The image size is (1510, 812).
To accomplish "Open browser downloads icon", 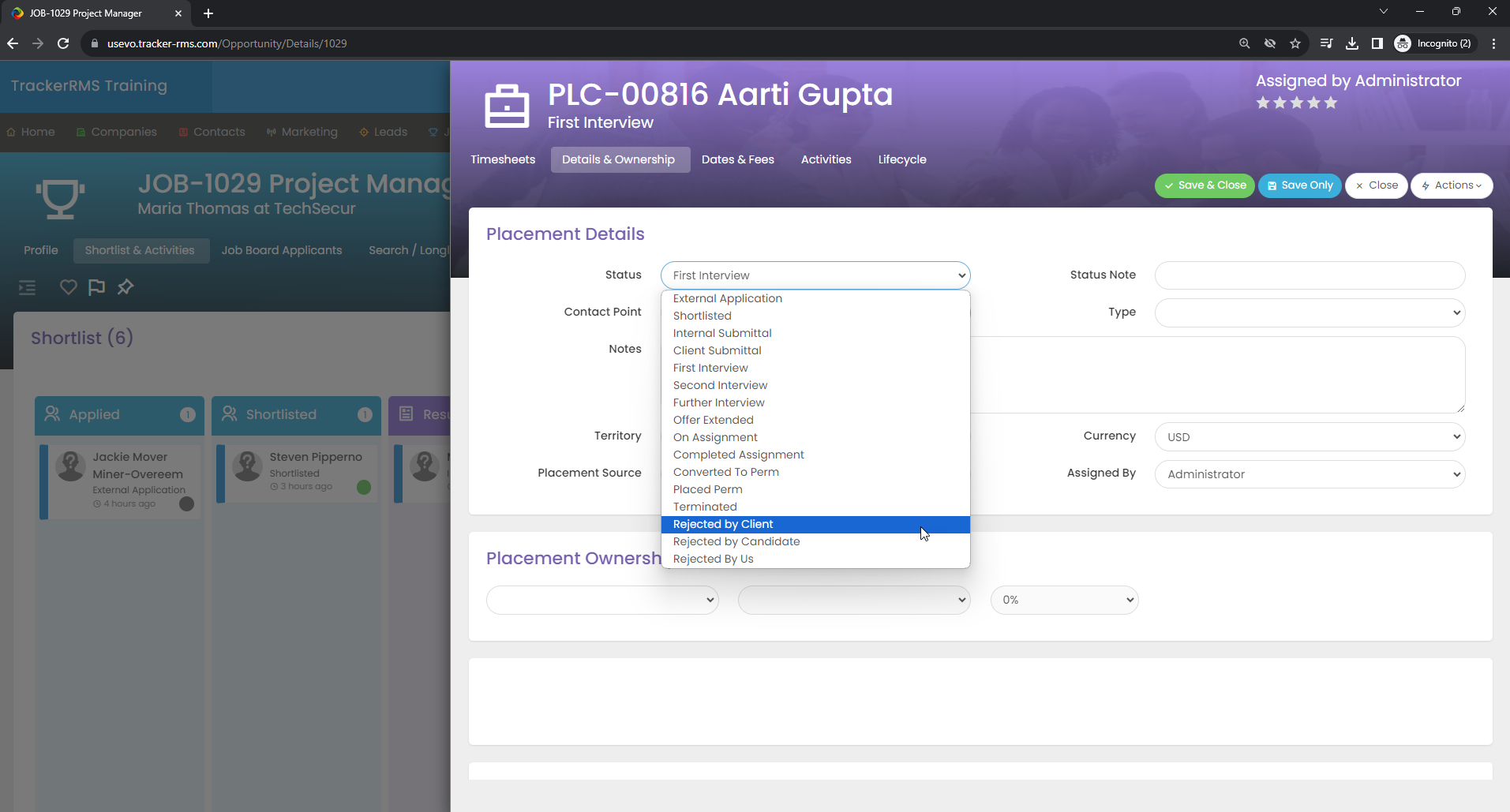I will point(1351,43).
